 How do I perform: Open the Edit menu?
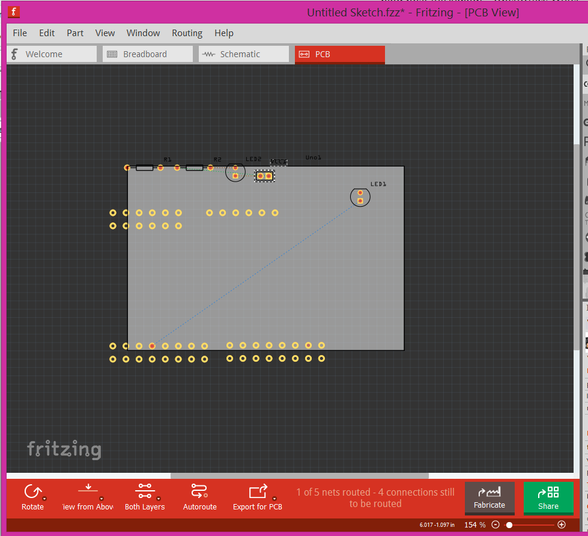(x=47, y=33)
